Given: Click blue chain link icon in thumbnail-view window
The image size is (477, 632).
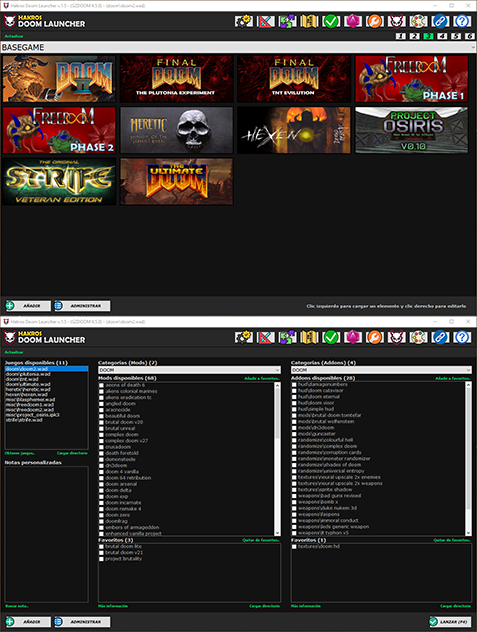Looking at the screenshot, I should [440, 21].
